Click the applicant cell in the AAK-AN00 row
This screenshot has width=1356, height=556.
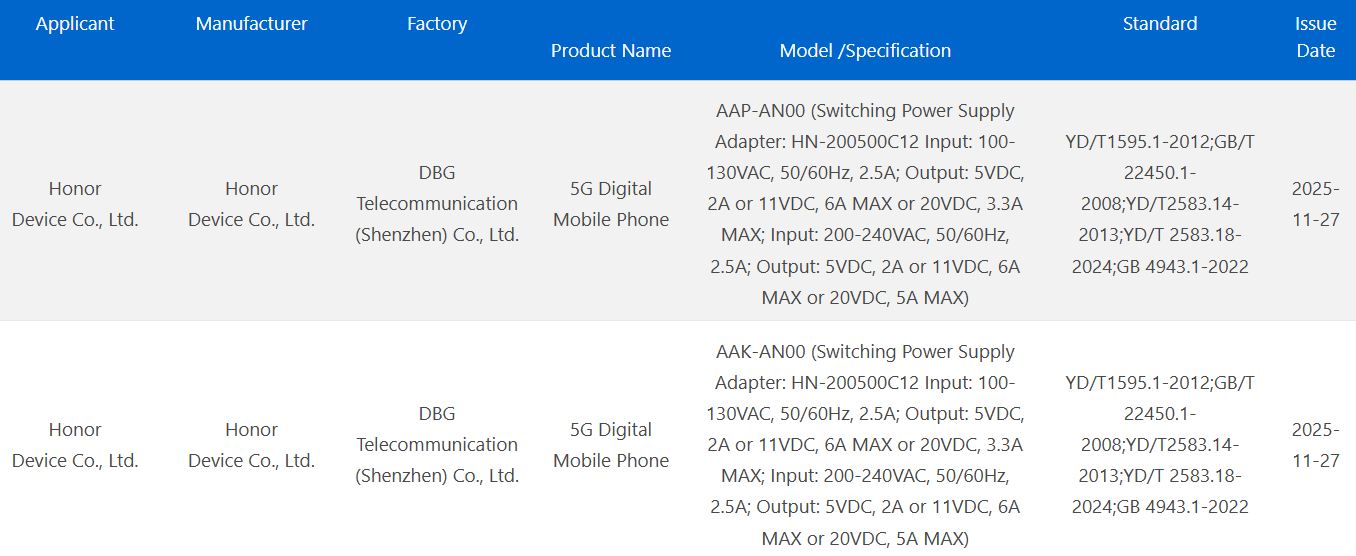click(75, 445)
